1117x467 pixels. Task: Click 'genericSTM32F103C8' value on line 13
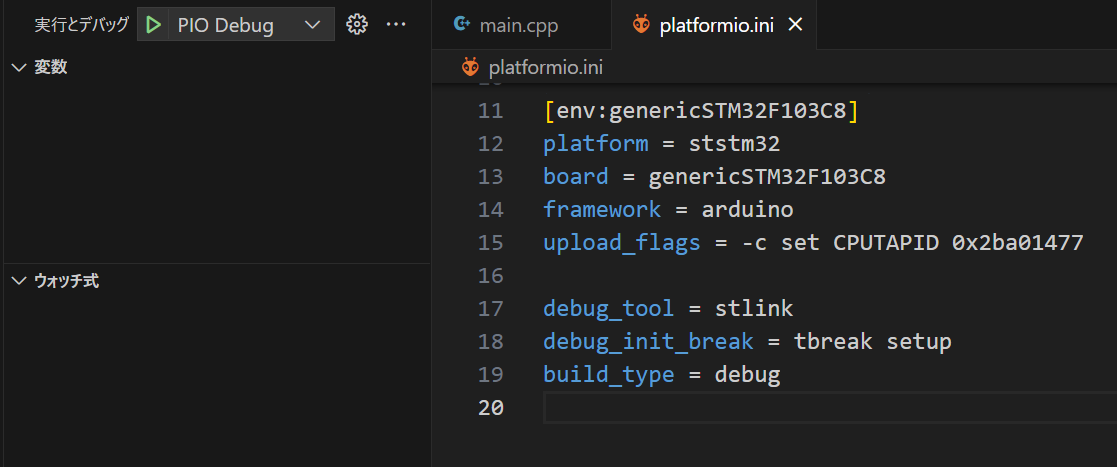pyautogui.click(x=767, y=177)
